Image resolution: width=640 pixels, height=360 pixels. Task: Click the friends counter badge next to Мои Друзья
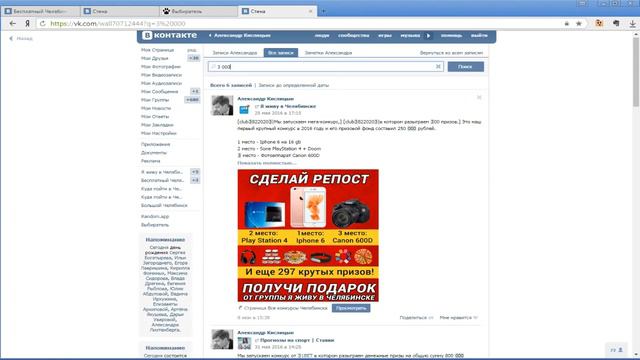point(194,58)
